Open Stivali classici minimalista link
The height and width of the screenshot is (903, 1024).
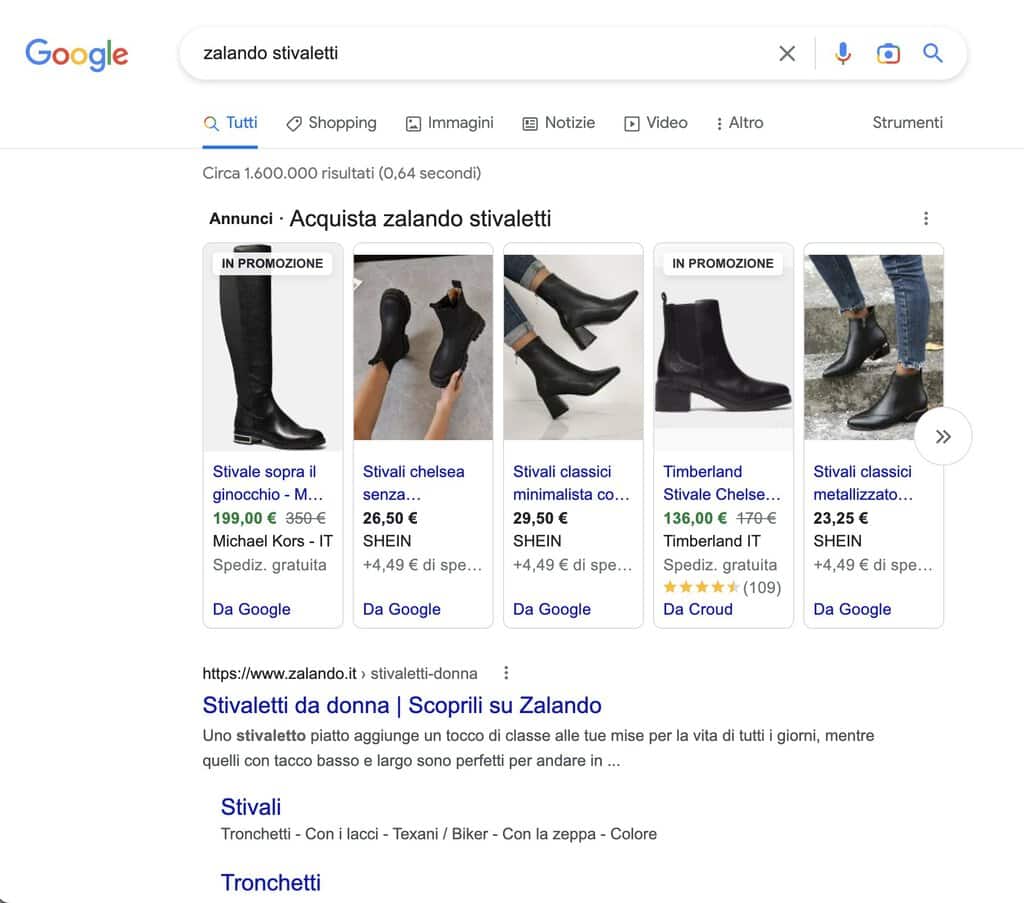point(571,483)
